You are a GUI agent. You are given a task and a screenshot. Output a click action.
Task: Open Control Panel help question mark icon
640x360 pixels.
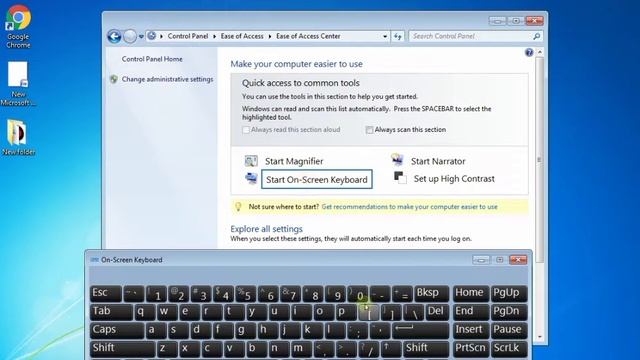pos(529,52)
